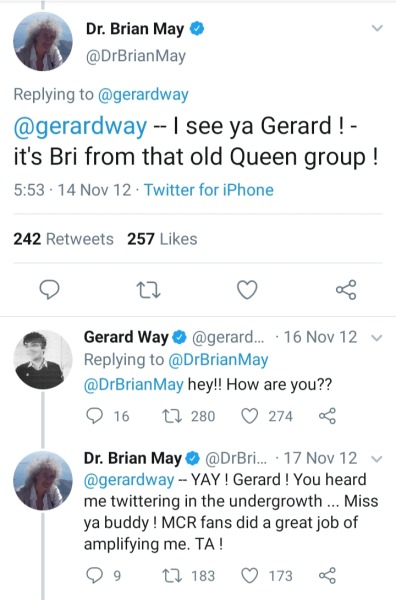Retweet Gerard Way's tweet with 280 retweets

point(168,416)
